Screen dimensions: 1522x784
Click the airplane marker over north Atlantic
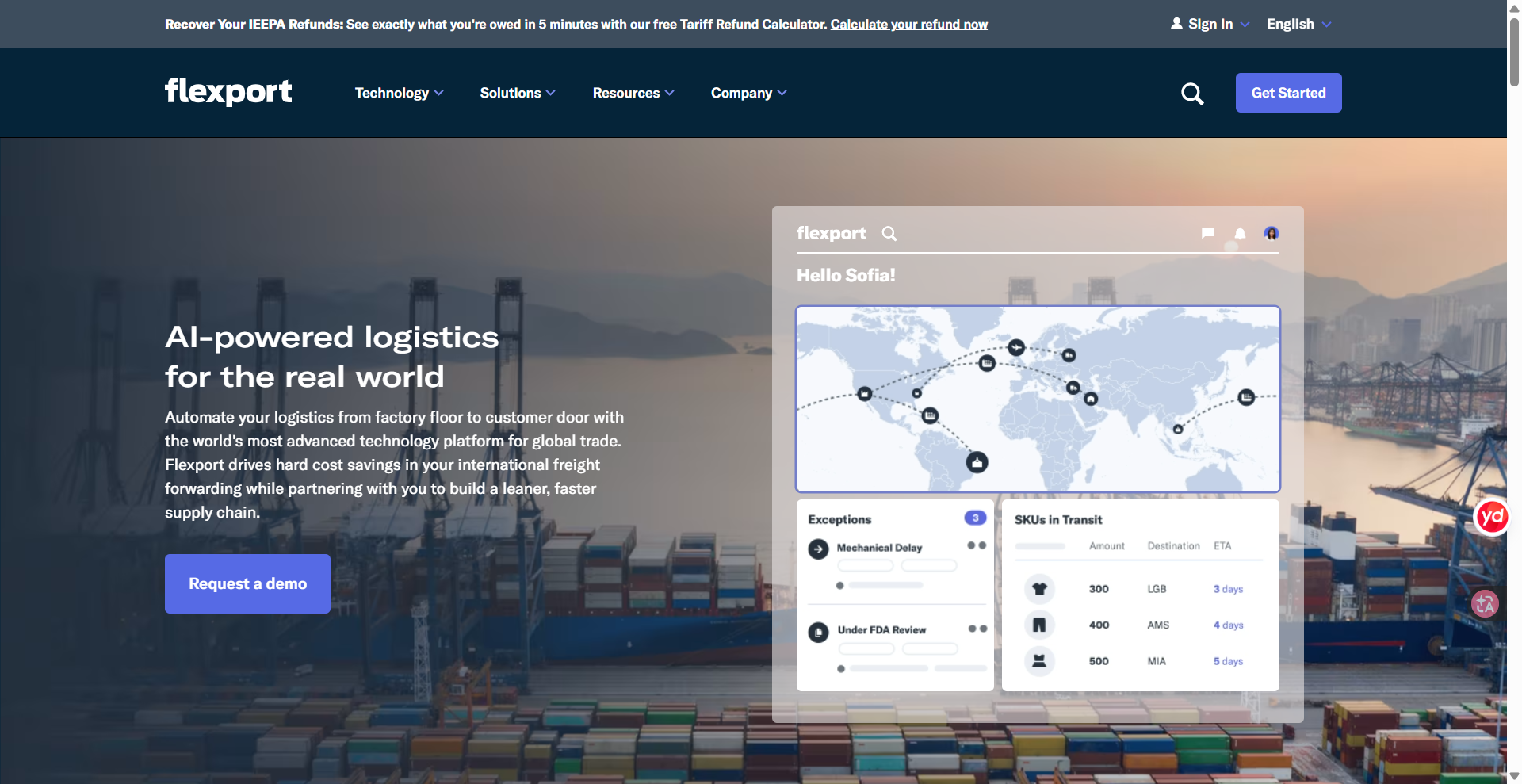[x=1016, y=347]
